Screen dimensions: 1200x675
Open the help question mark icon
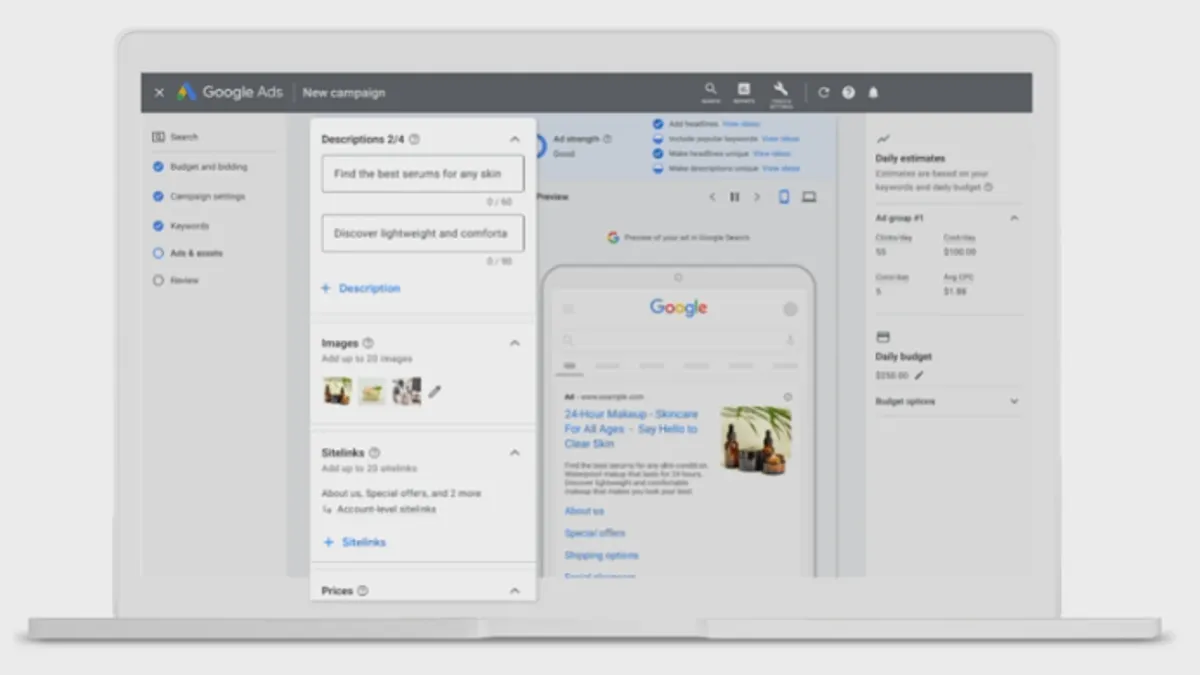point(848,92)
